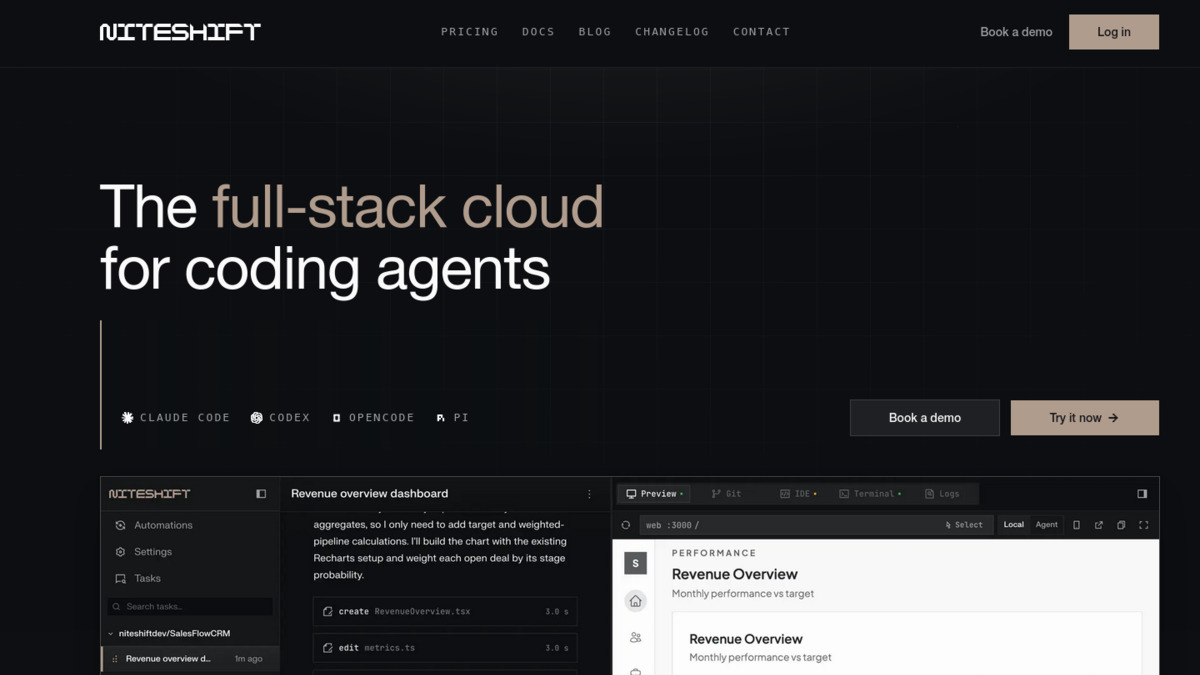Click the preview reload icon
Image resolution: width=1200 pixels, height=675 pixels.
click(x=626, y=525)
